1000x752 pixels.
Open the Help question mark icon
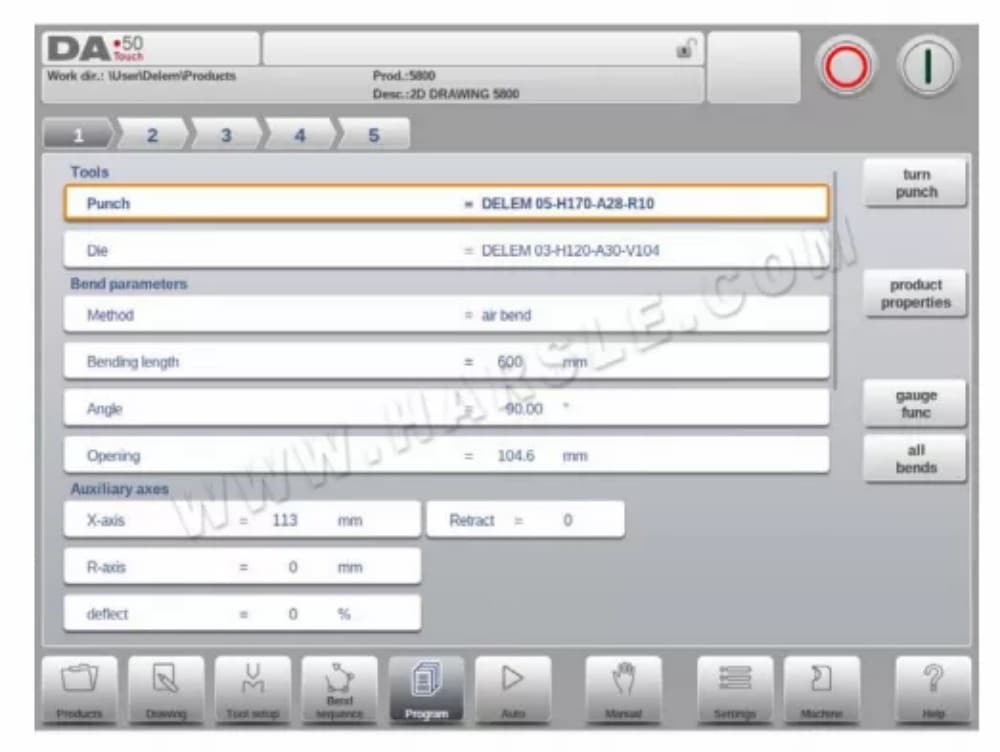point(933,690)
